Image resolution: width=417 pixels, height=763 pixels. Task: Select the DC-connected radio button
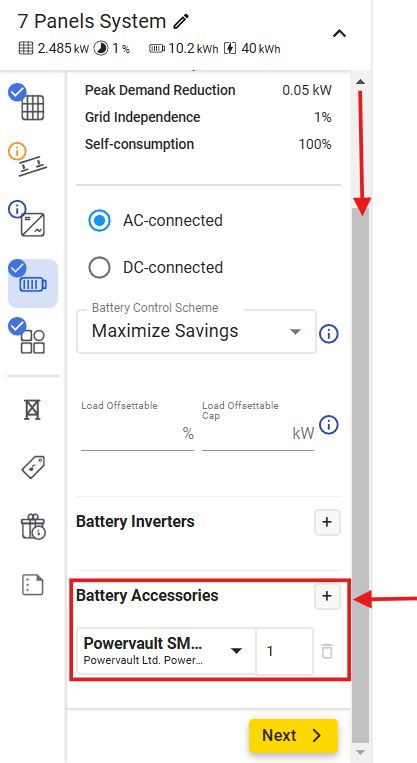100,267
